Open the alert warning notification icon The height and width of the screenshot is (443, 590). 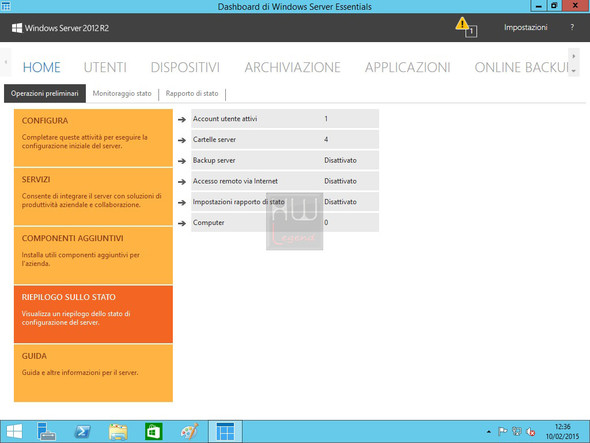(466, 27)
